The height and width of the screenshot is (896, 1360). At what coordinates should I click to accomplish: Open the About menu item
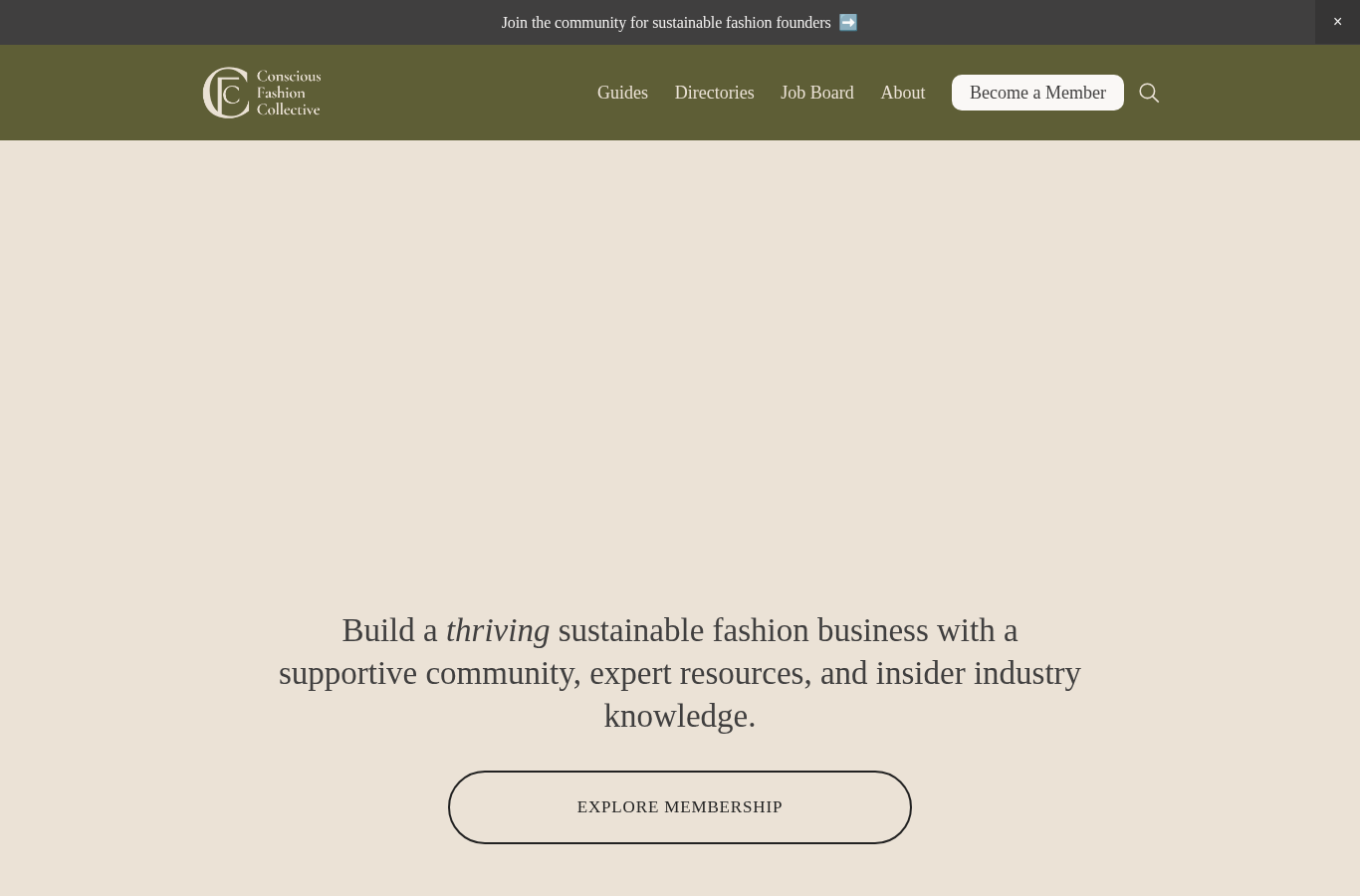click(902, 93)
